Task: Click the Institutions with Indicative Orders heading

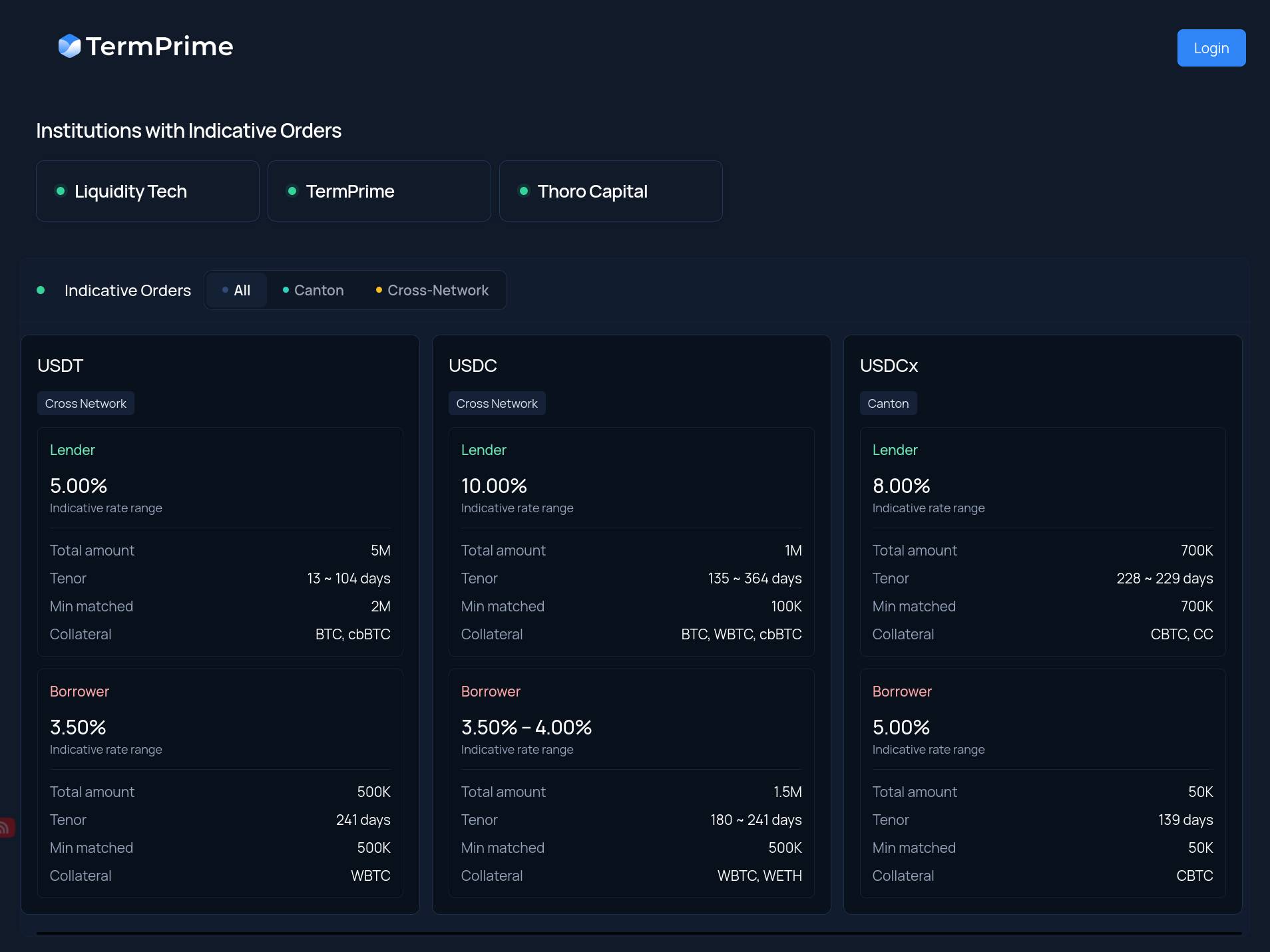Action: click(x=188, y=130)
